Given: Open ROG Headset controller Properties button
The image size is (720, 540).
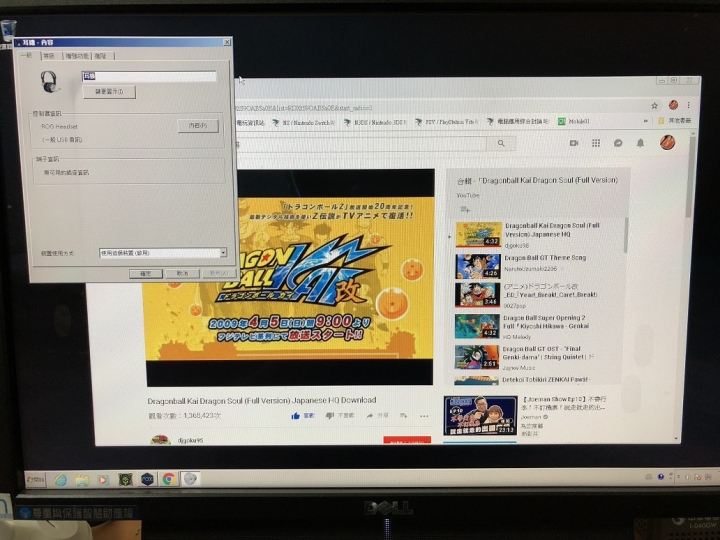Looking at the screenshot, I should coord(198,126).
